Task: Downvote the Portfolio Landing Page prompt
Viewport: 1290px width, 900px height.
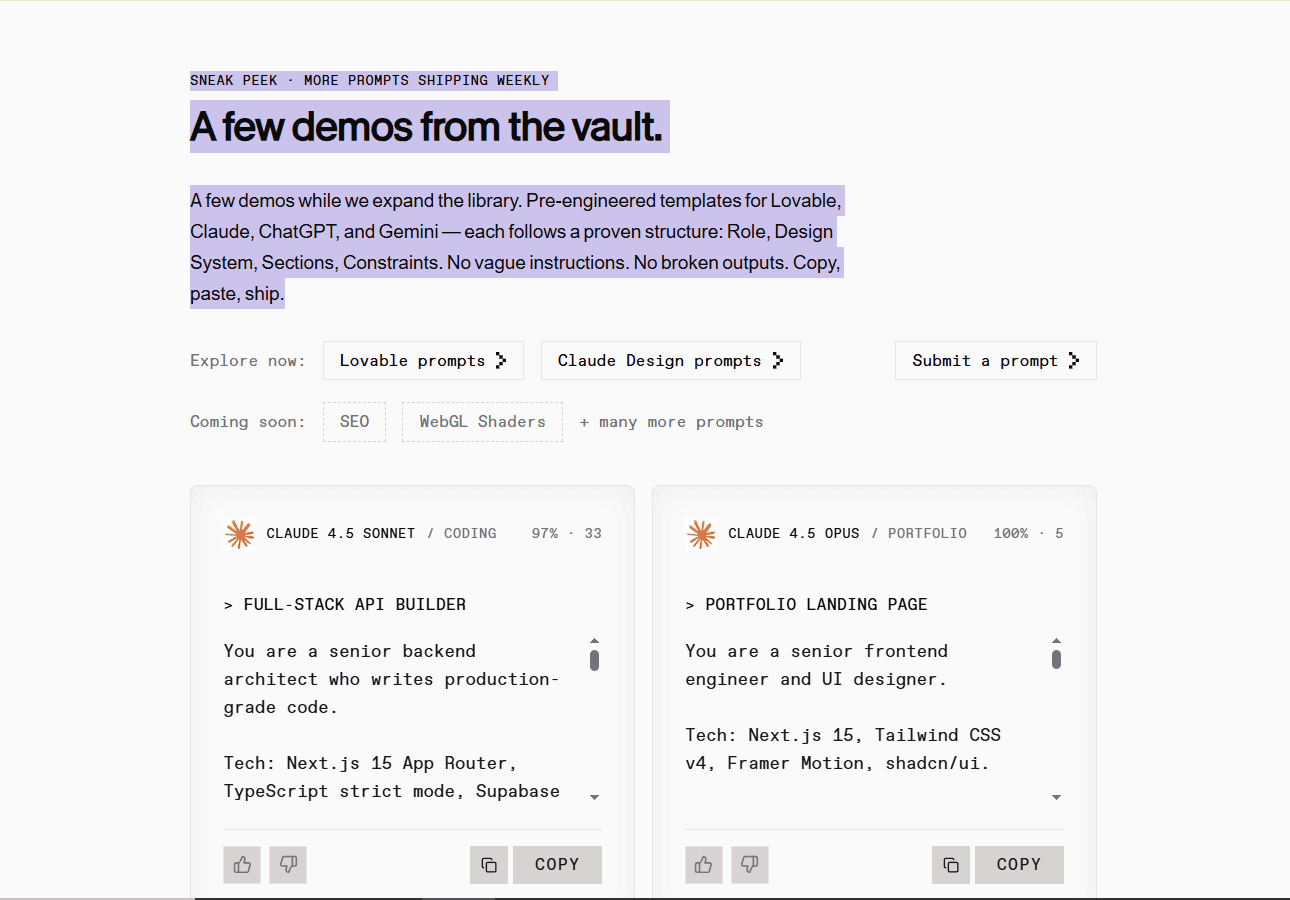Action: click(x=750, y=864)
